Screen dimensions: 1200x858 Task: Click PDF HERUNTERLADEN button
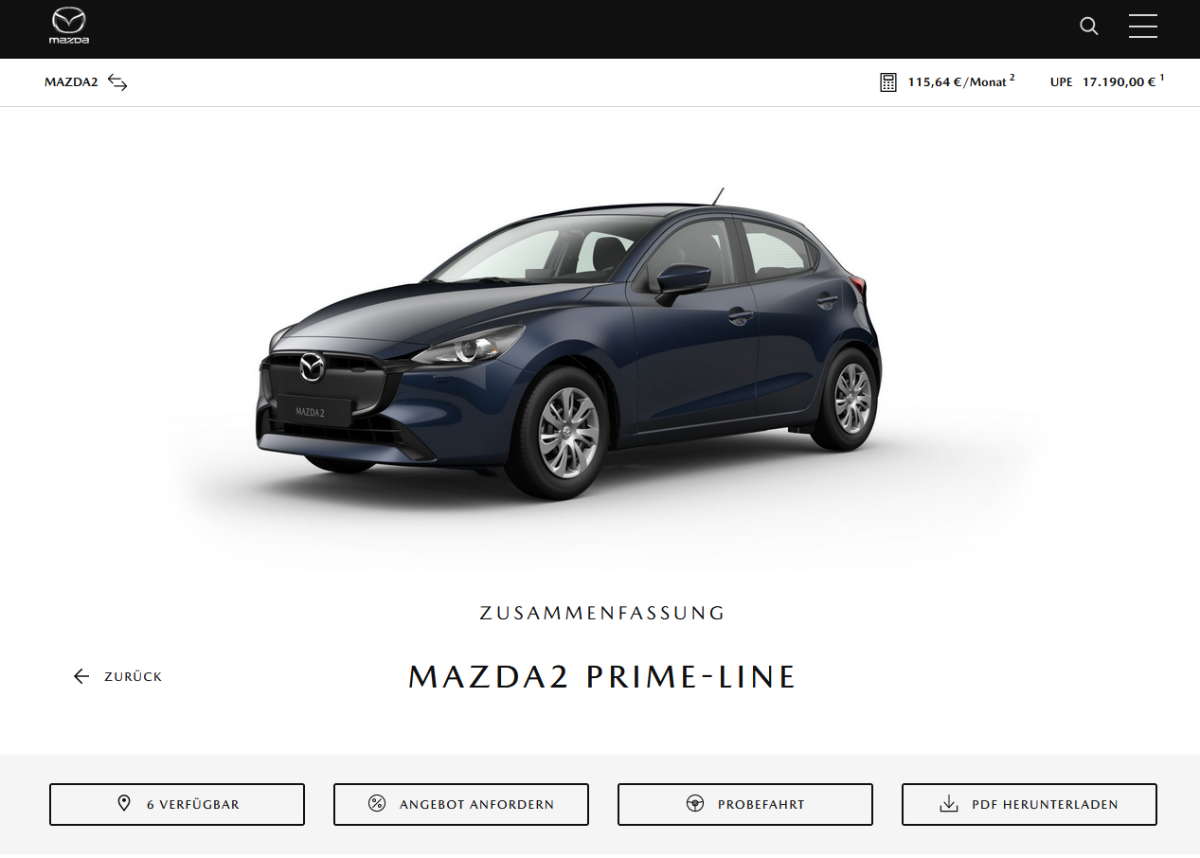pyautogui.click(x=1029, y=804)
